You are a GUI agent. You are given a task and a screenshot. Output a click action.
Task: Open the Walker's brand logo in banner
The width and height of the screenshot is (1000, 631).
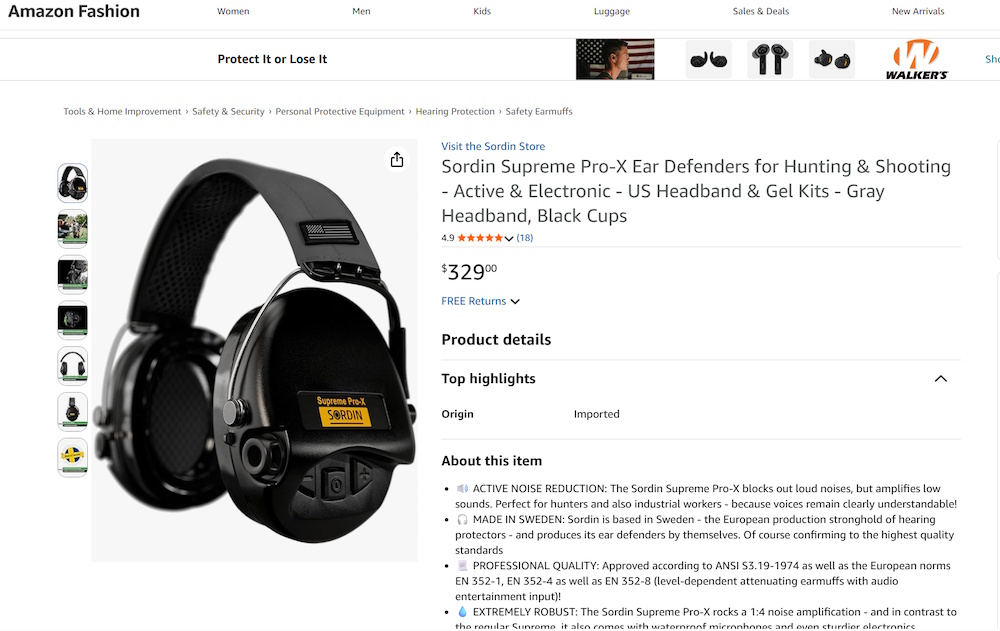[916, 59]
